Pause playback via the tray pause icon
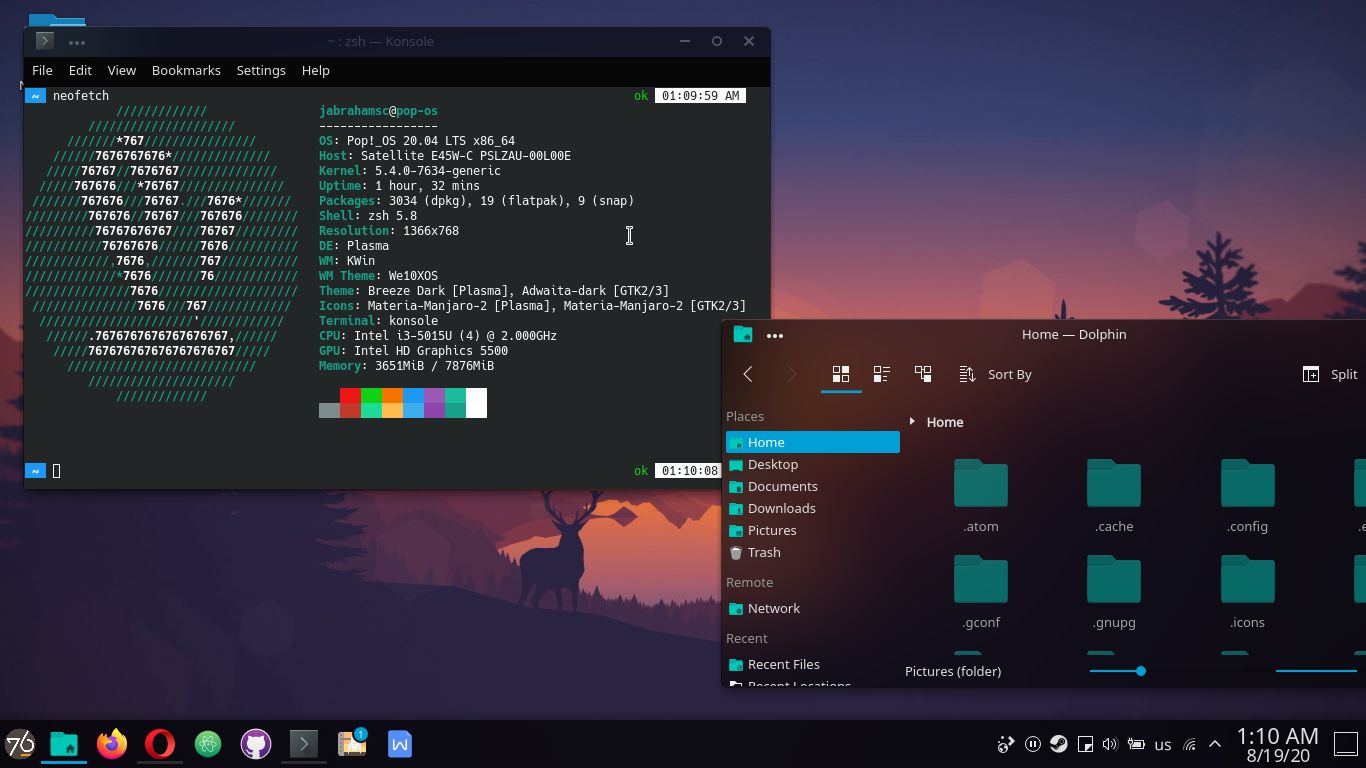Screen dimensions: 1366x768 1033,744
